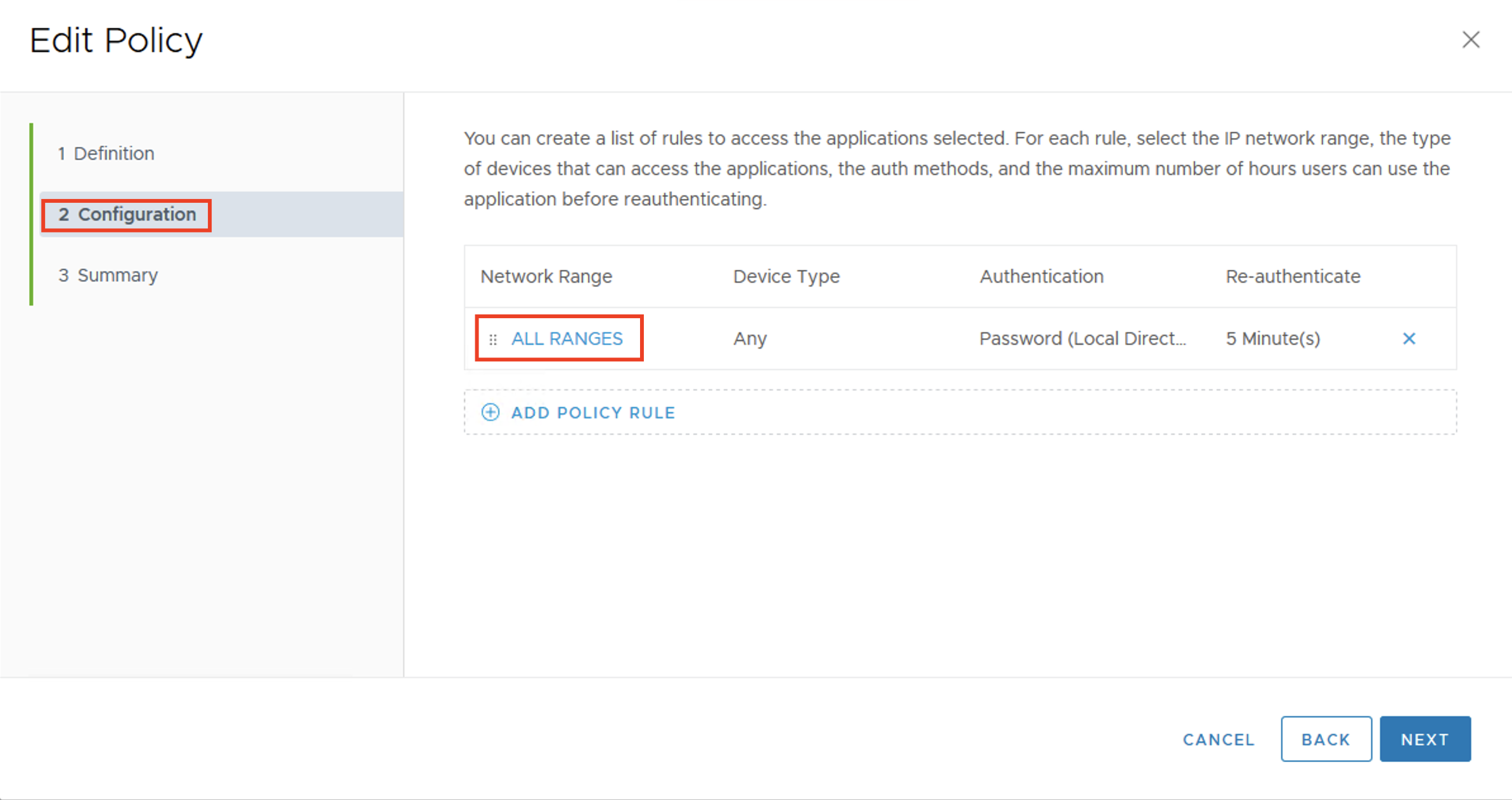Click ADD POLICY RULE text
This screenshot has height=800, width=1512.
593,413
